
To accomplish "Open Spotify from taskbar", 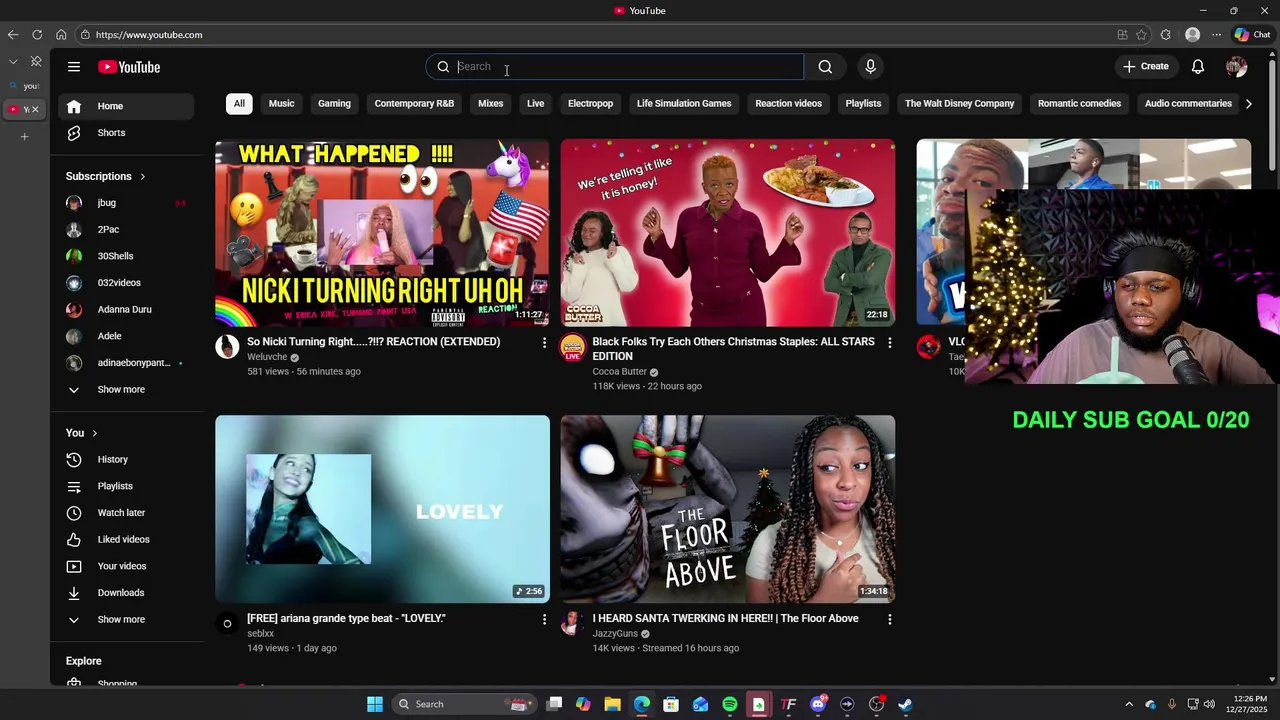I will coord(730,704).
